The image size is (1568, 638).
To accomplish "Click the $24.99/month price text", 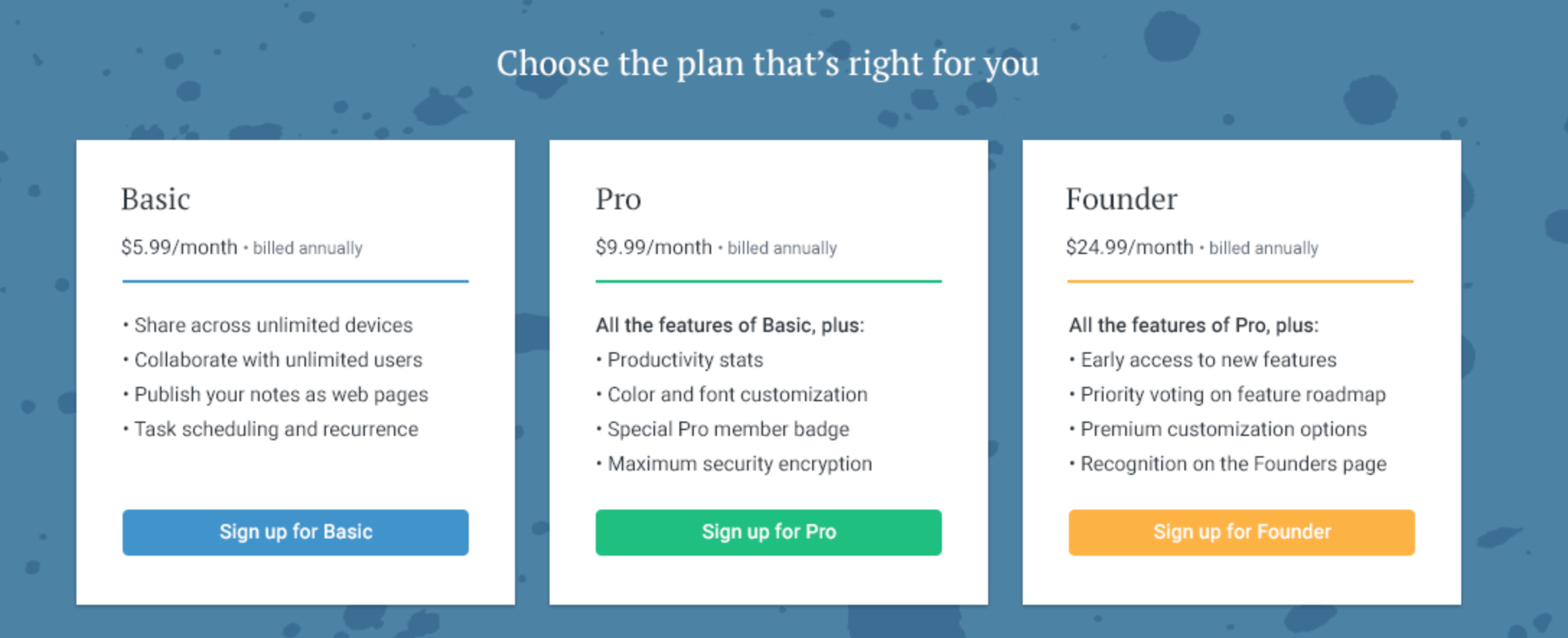I will (x=1129, y=248).
